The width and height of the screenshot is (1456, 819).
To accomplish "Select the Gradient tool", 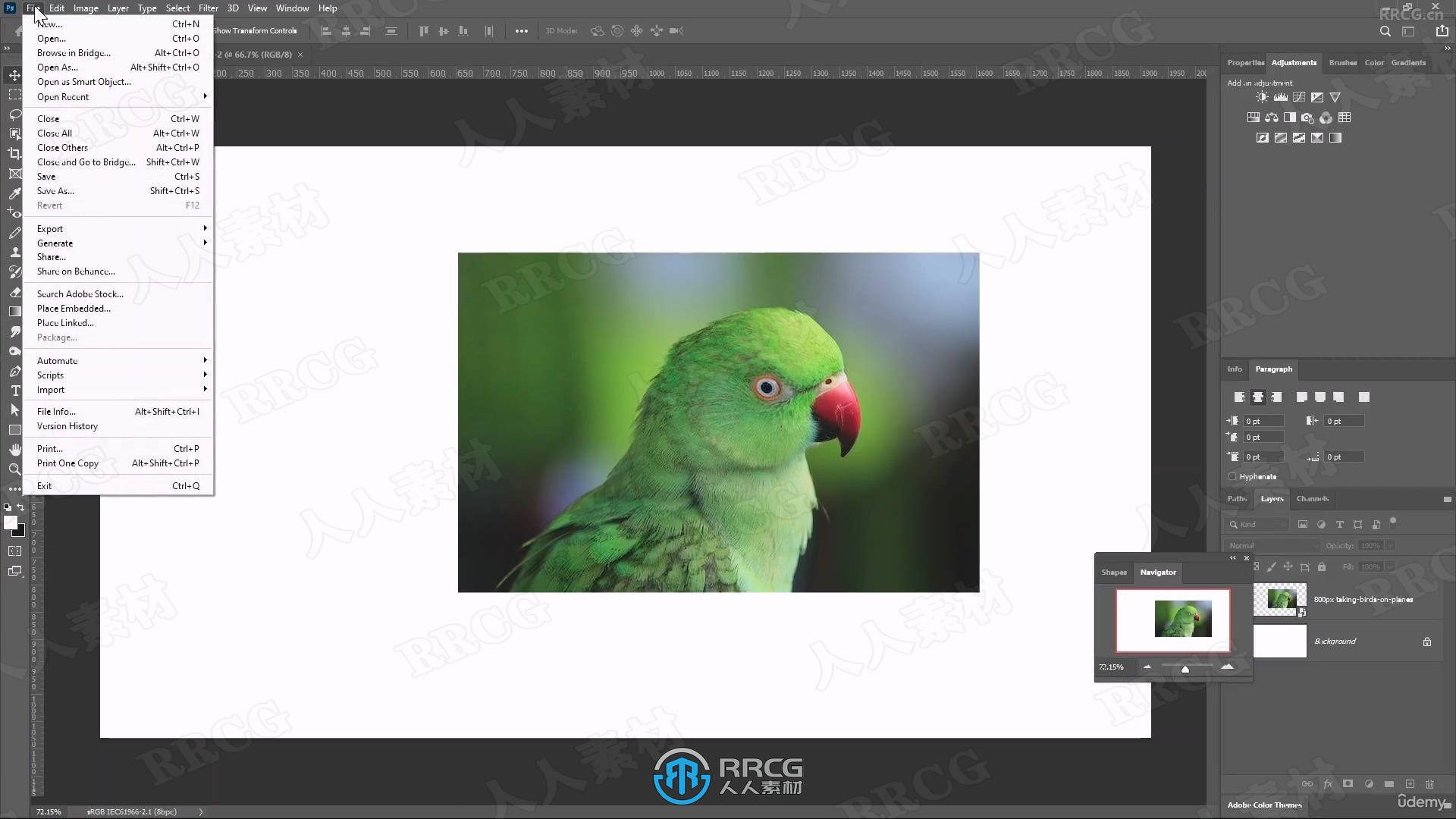I will (x=14, y=312).
